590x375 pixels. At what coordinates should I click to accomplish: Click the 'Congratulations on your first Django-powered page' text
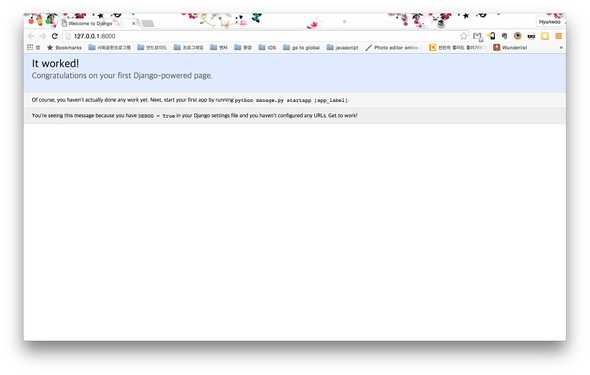coord(122,76)
